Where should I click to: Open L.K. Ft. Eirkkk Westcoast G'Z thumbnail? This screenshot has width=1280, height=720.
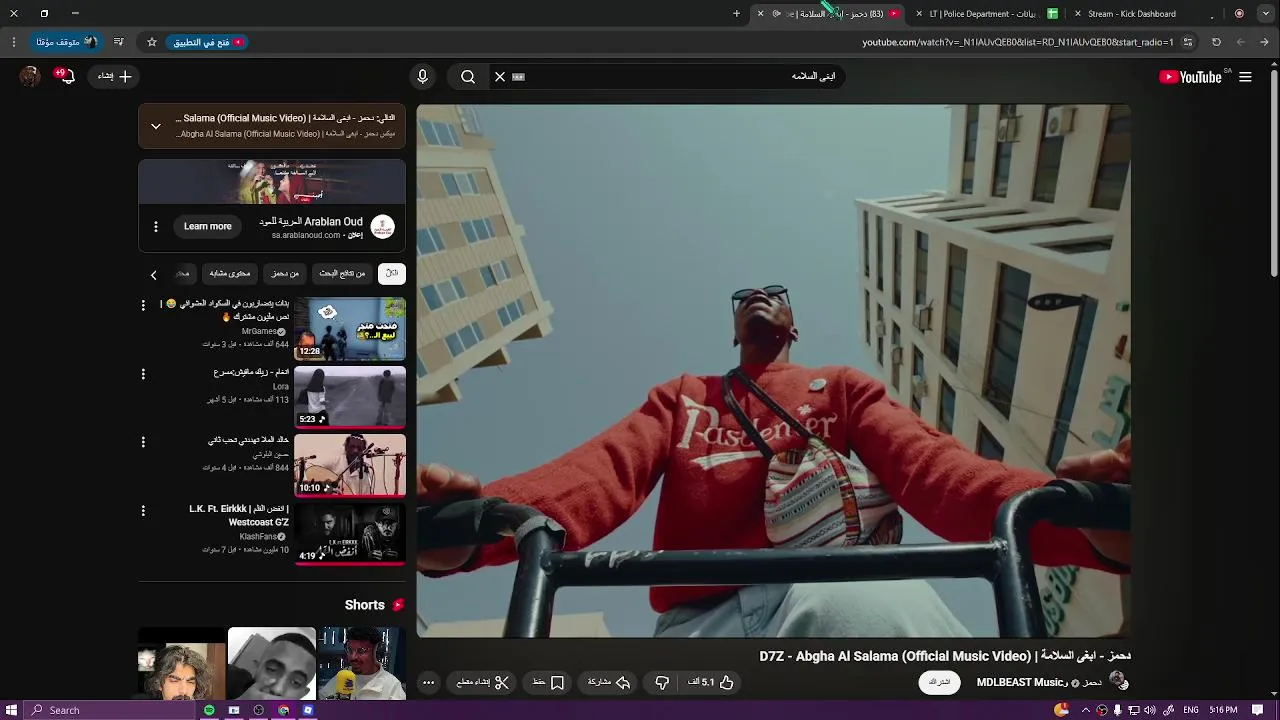click(x=350, y=533)
